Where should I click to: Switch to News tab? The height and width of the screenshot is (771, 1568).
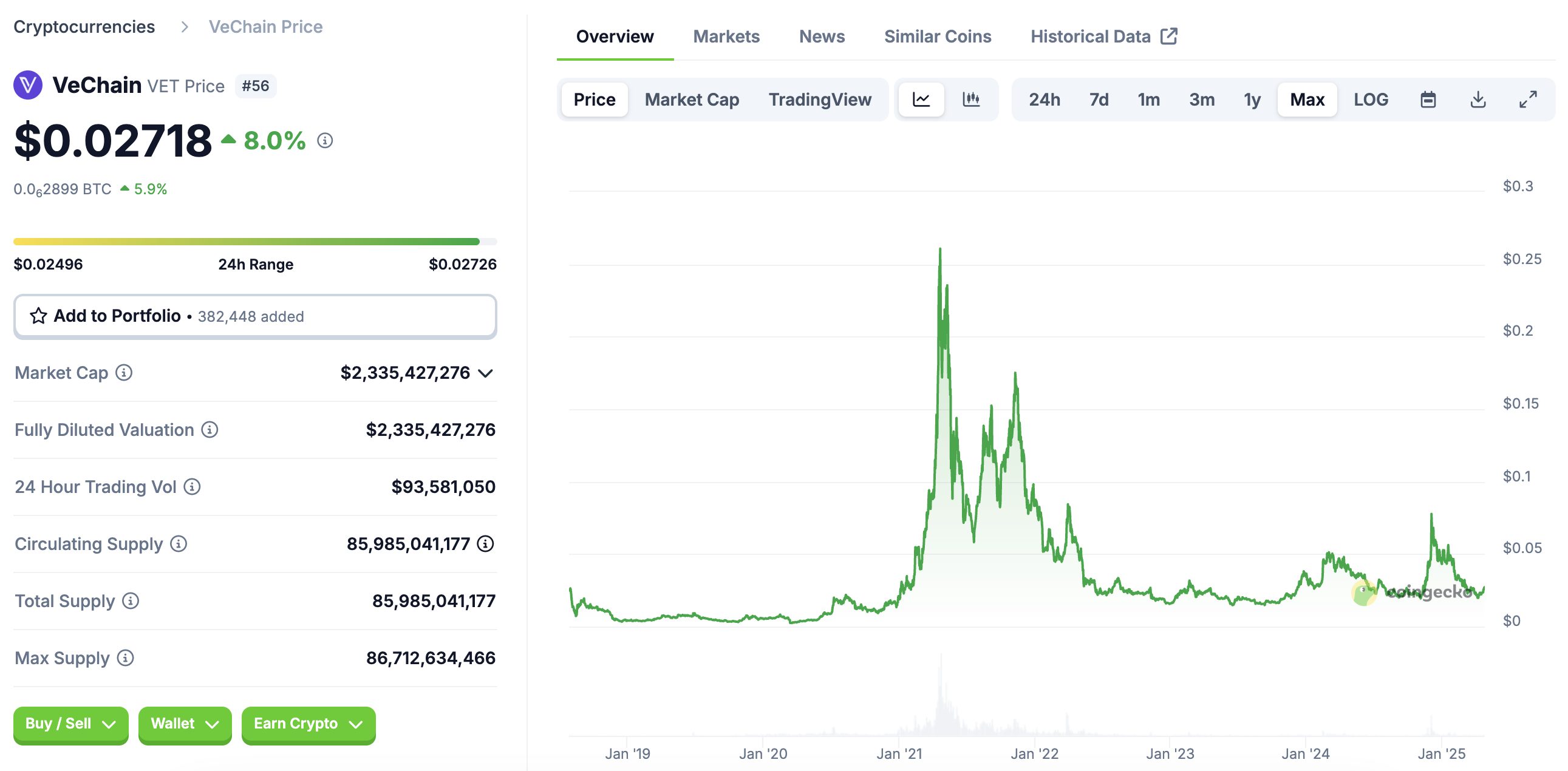(x=822, y=36)
